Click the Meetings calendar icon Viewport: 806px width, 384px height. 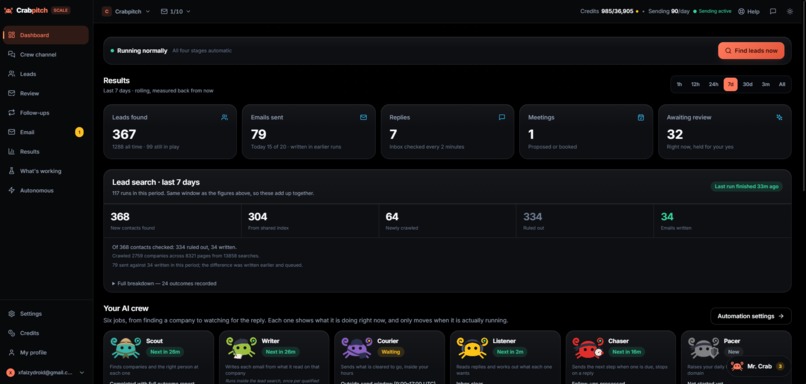point(640,117)
